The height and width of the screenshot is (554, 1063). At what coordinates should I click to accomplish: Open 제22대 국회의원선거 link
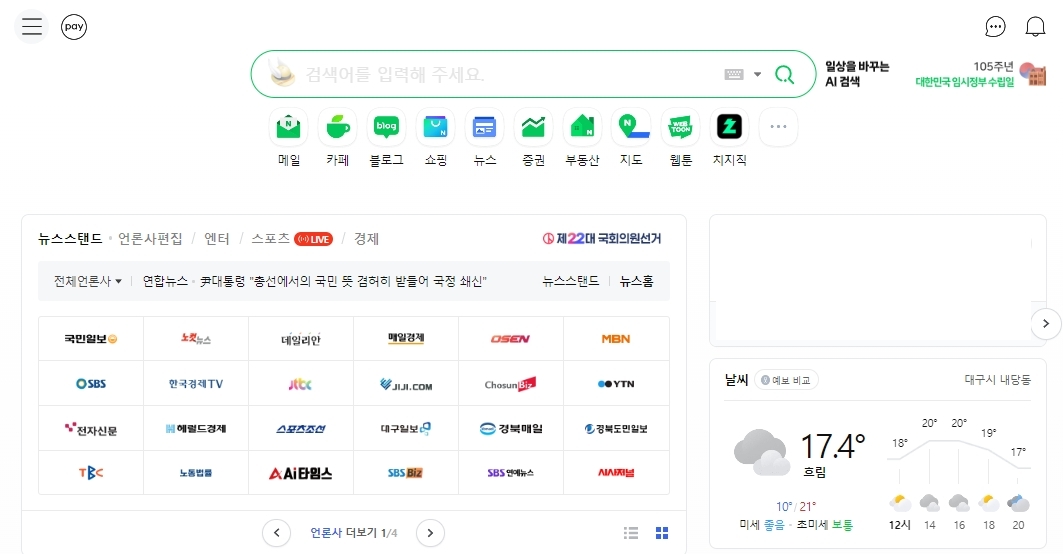coord(601,239)
